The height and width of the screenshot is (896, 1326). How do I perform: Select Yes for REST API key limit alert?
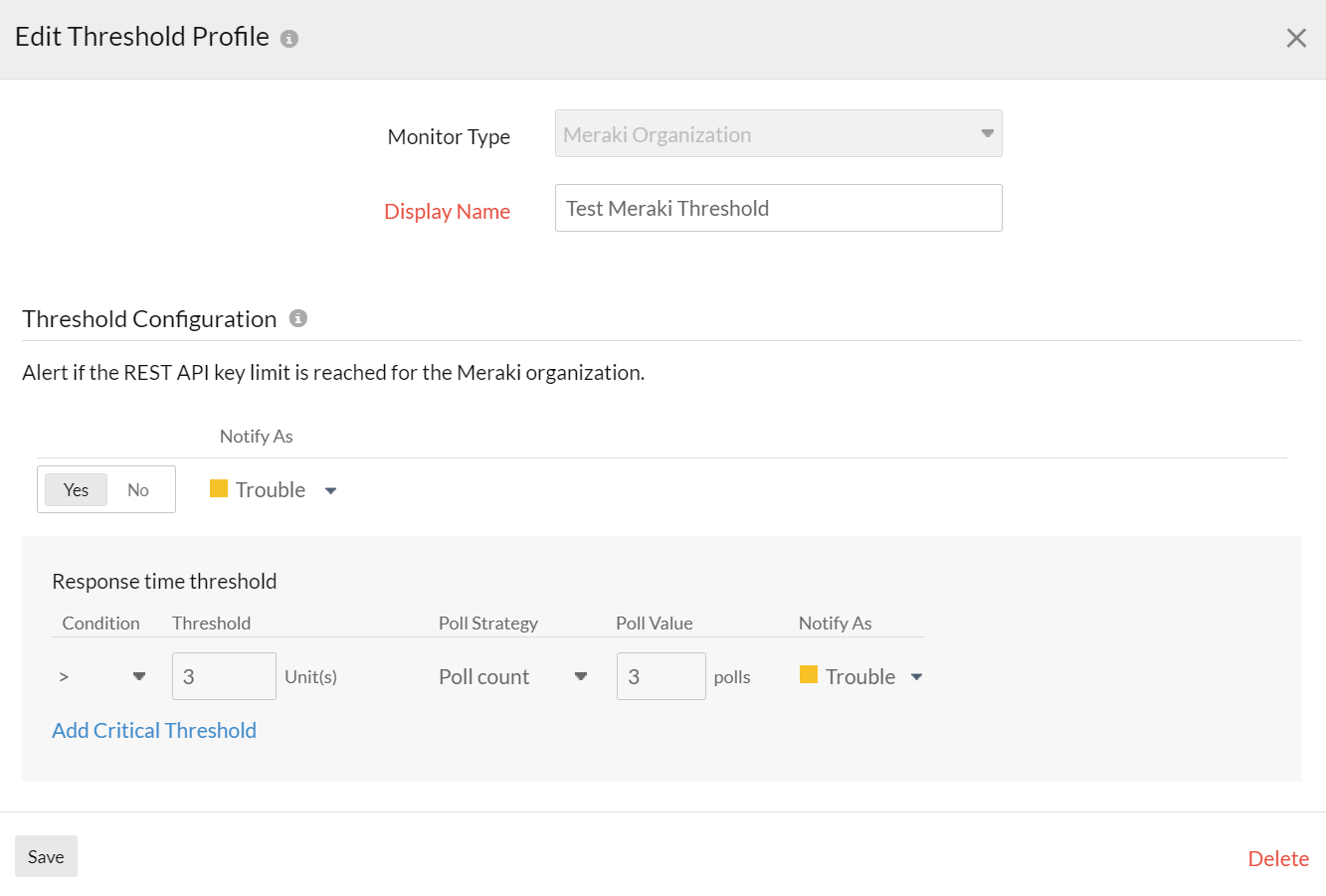point(76,489)
